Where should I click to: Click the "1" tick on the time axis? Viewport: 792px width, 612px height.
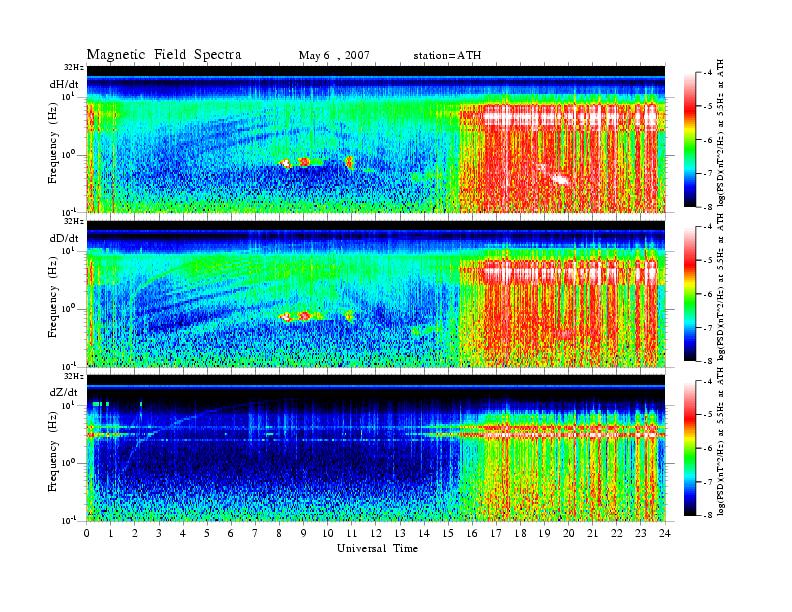point(111,534)
